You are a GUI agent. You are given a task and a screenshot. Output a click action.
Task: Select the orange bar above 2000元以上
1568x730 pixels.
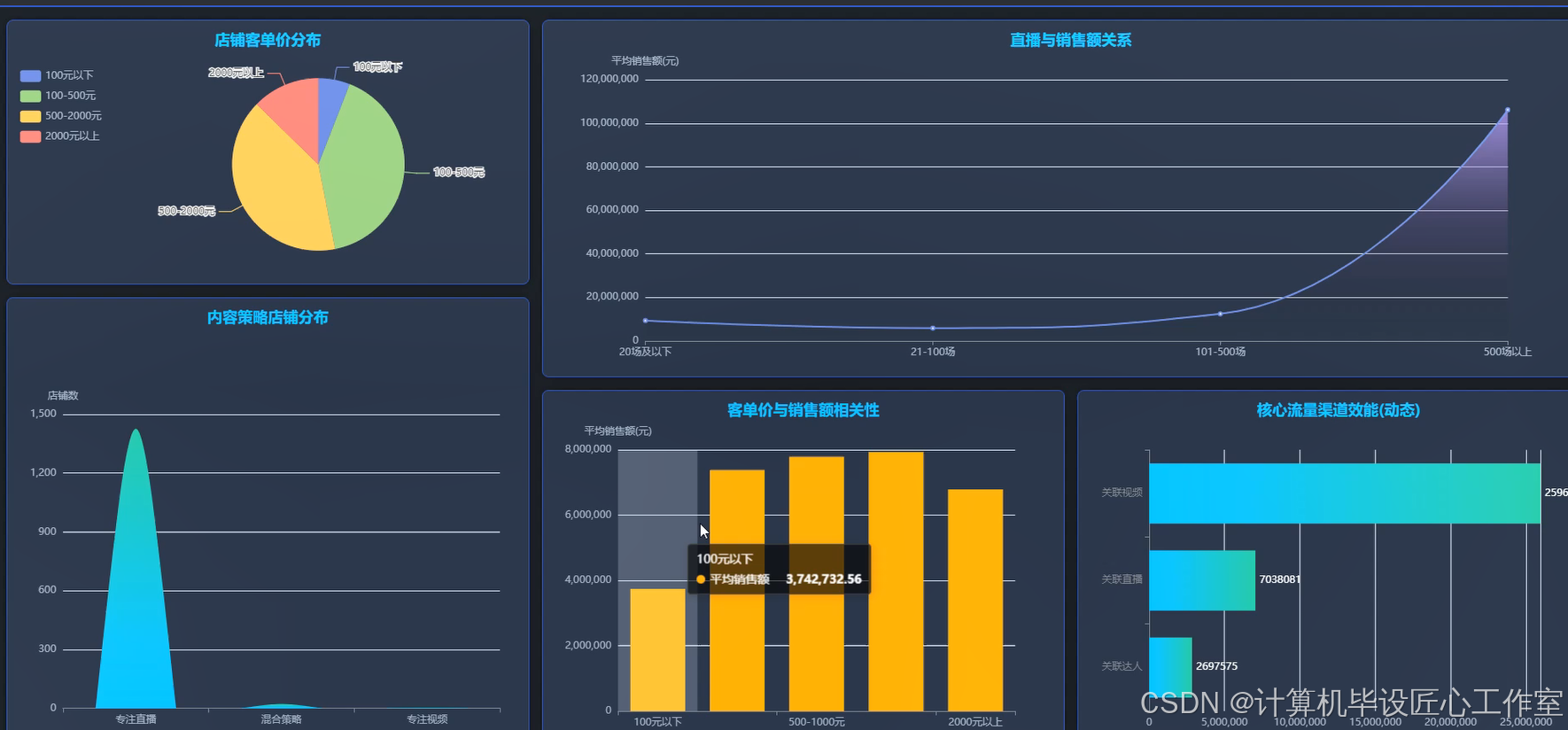(975, 600)
